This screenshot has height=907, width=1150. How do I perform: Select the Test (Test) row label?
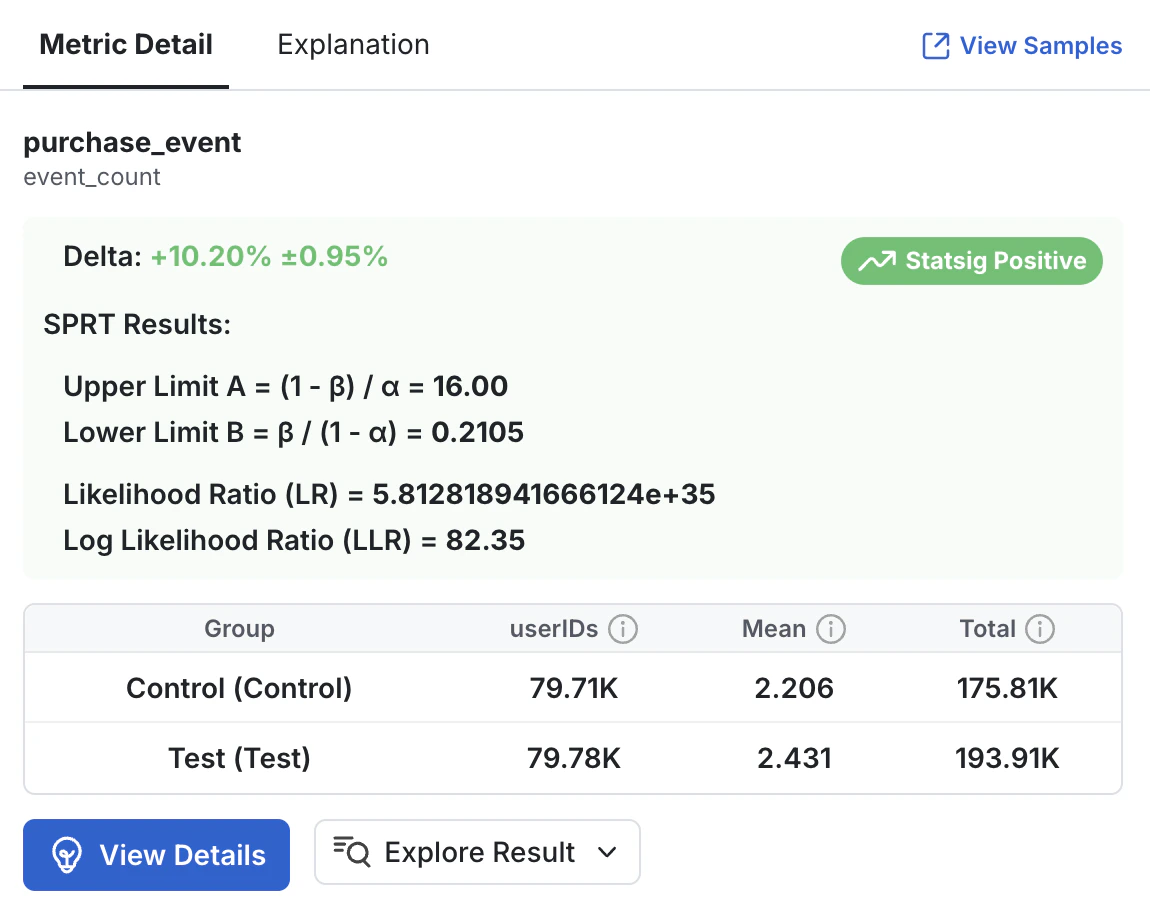pos(239,758)
